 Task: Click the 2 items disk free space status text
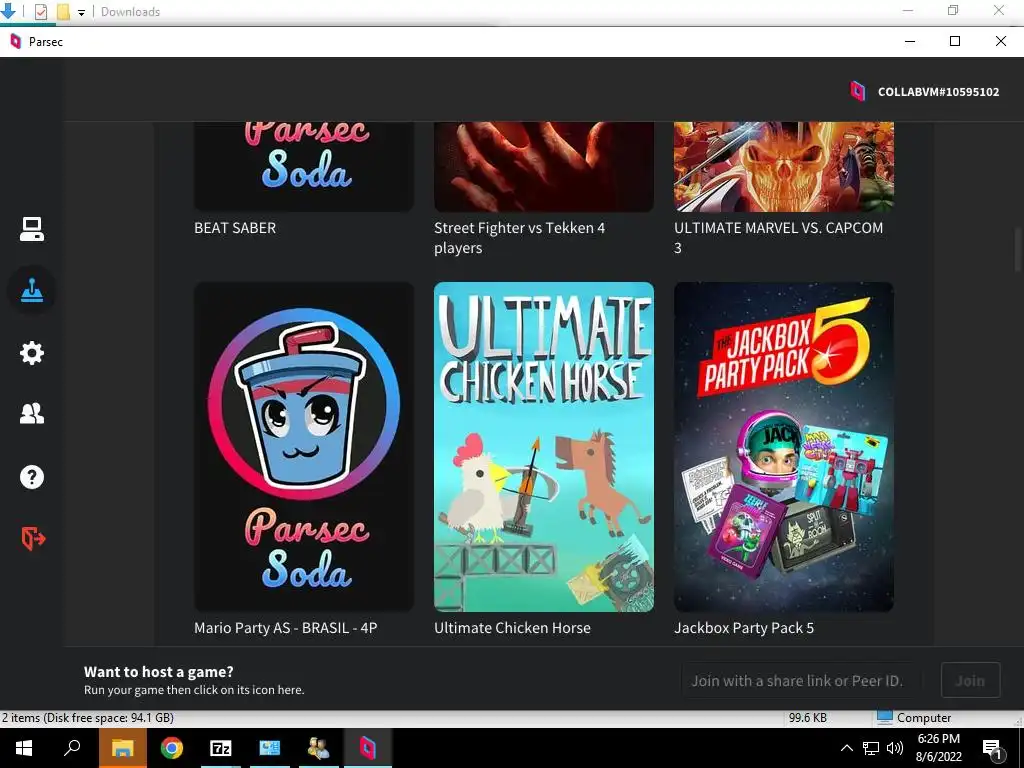pyautogui.click(x=88, y=718)
